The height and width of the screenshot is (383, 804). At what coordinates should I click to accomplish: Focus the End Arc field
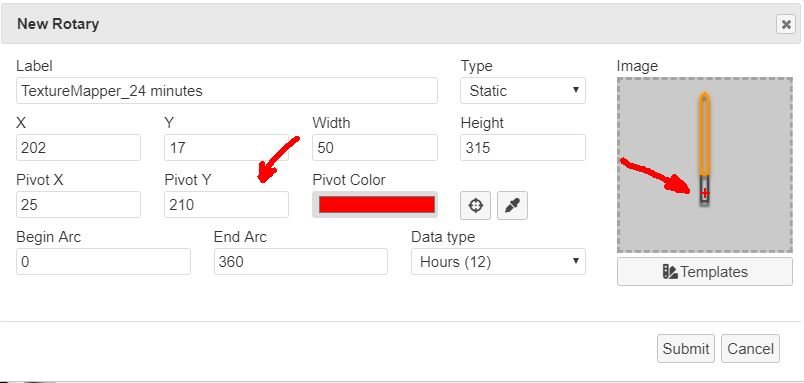tap(300, 261)
